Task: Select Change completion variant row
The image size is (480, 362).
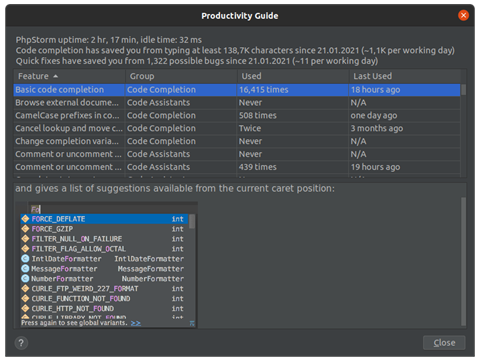Action: point(237,141)
